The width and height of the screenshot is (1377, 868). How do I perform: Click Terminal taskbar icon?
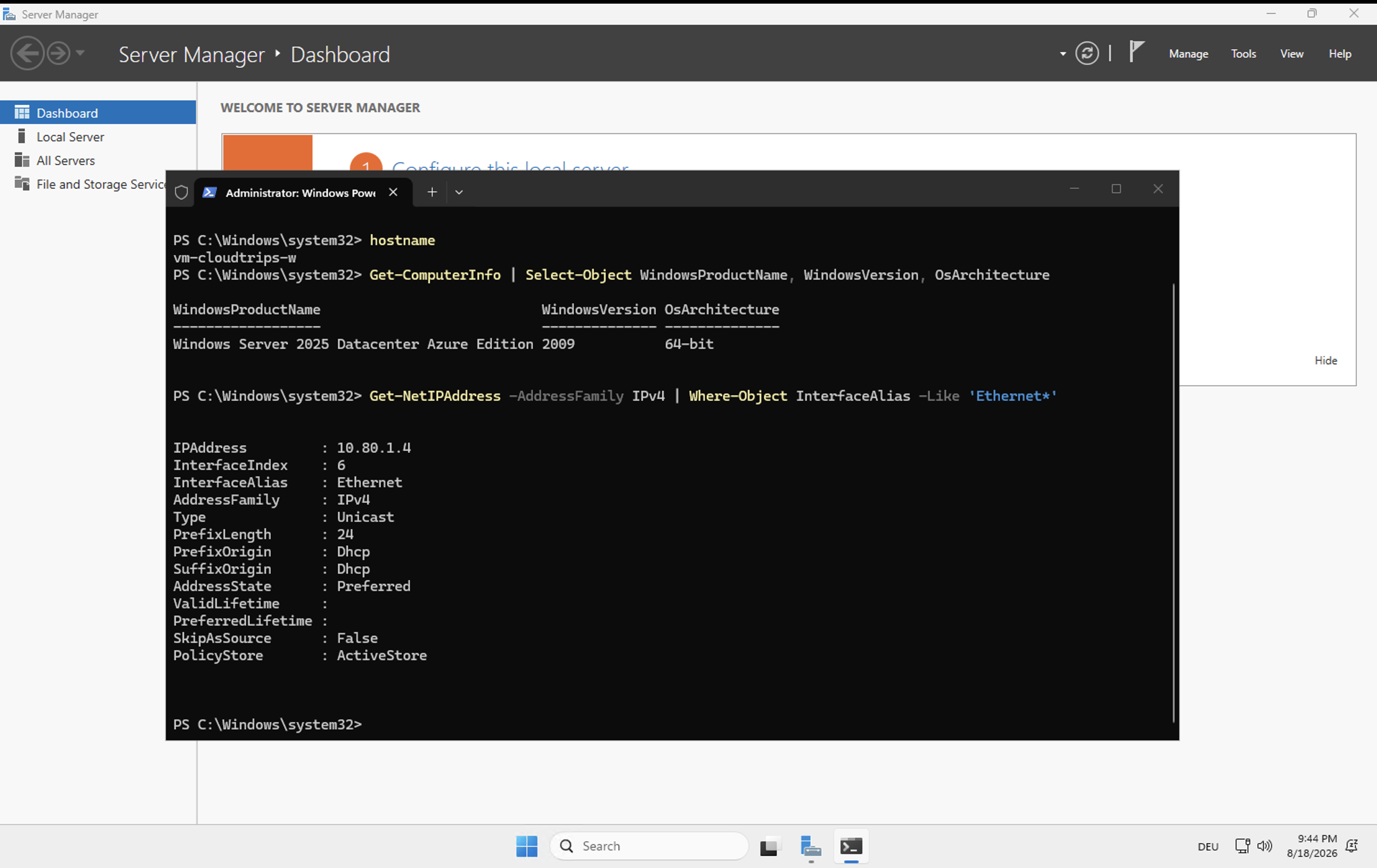tap(851, 846)
